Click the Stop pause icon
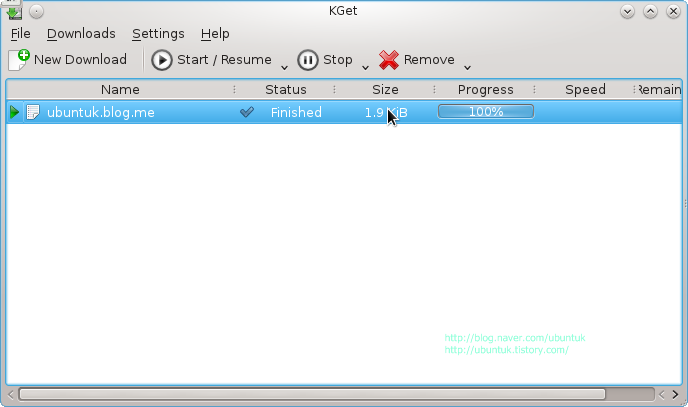 tap(308, 60)
